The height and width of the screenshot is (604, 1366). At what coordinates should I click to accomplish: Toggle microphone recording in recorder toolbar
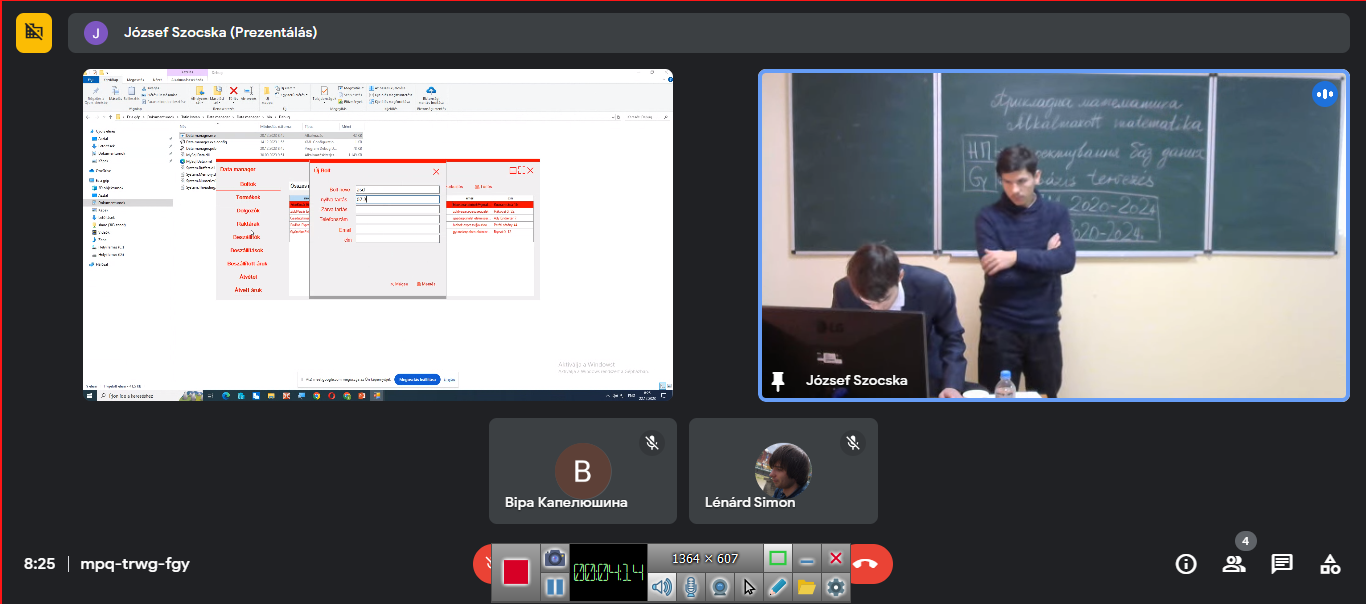pyautogui.click(x=690, y=587)
